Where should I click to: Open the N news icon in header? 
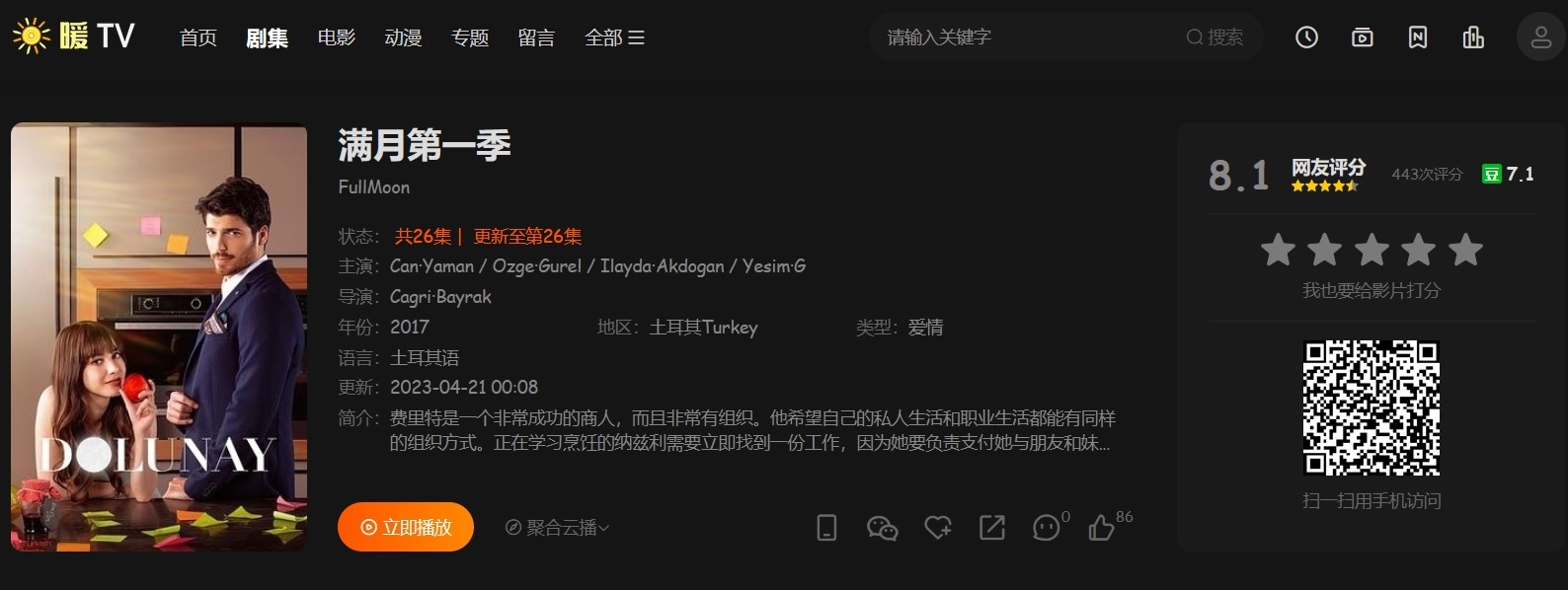pyautogui.click(x=1418, y=37)
